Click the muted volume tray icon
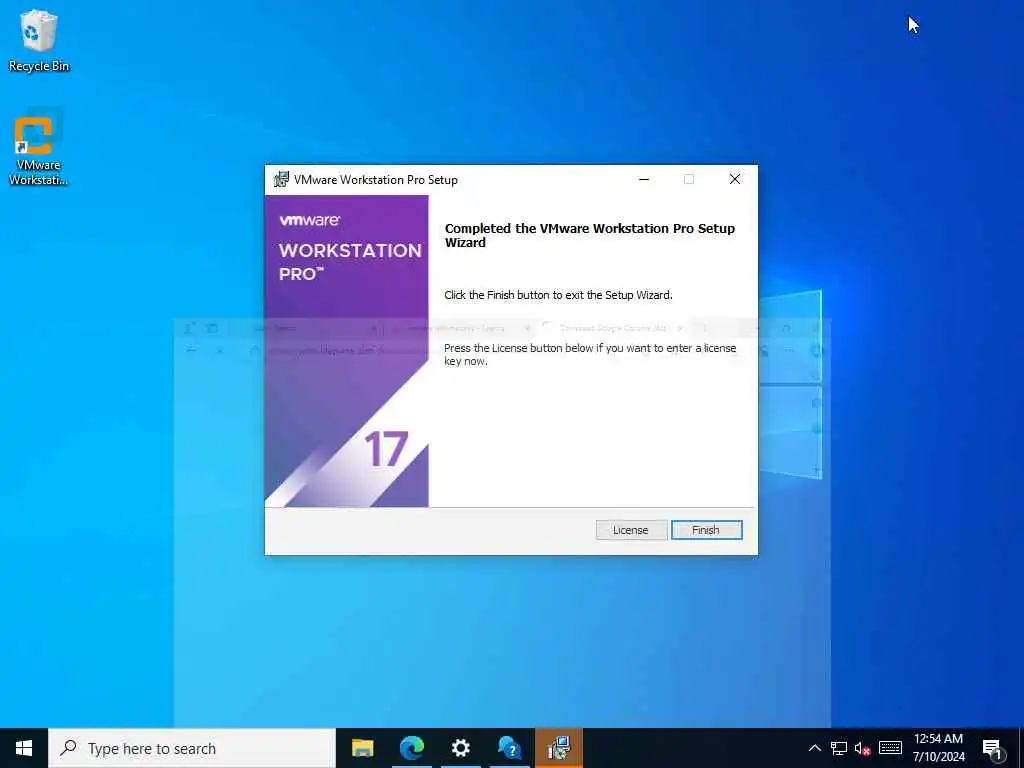 [x=862, y=748]
